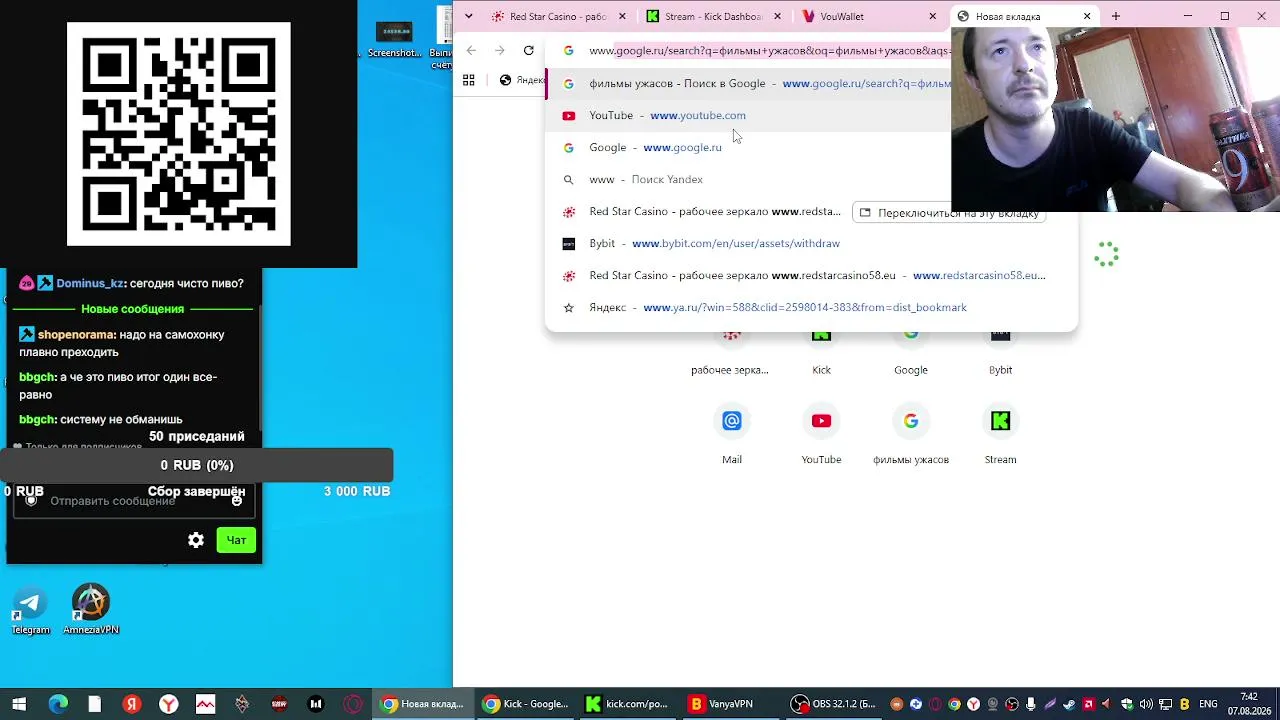The height and width of the screenshot is (720, 1280).
Task: Close the Stream - Kick Dashboard tab
Action: tap(777, 16)
